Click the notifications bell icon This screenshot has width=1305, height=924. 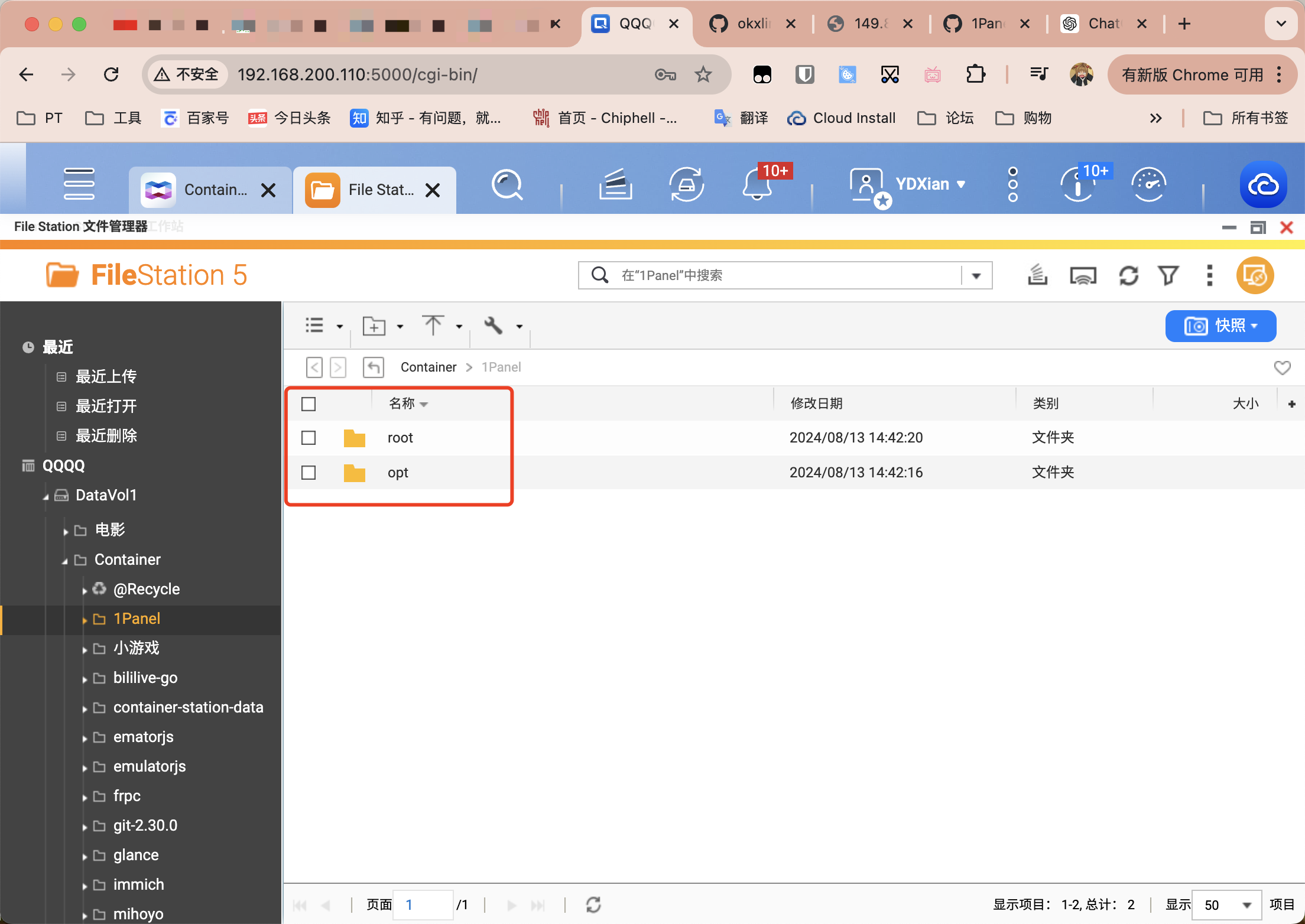point(757,186)
